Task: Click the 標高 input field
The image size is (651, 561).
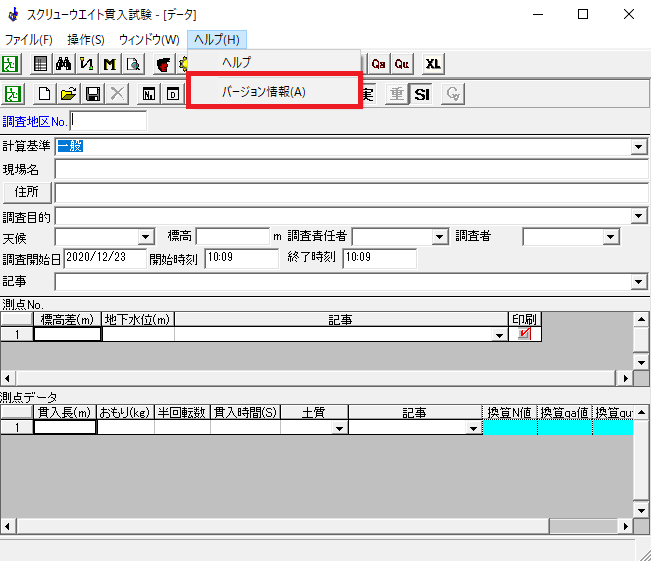Action: (x=233, y=237)
